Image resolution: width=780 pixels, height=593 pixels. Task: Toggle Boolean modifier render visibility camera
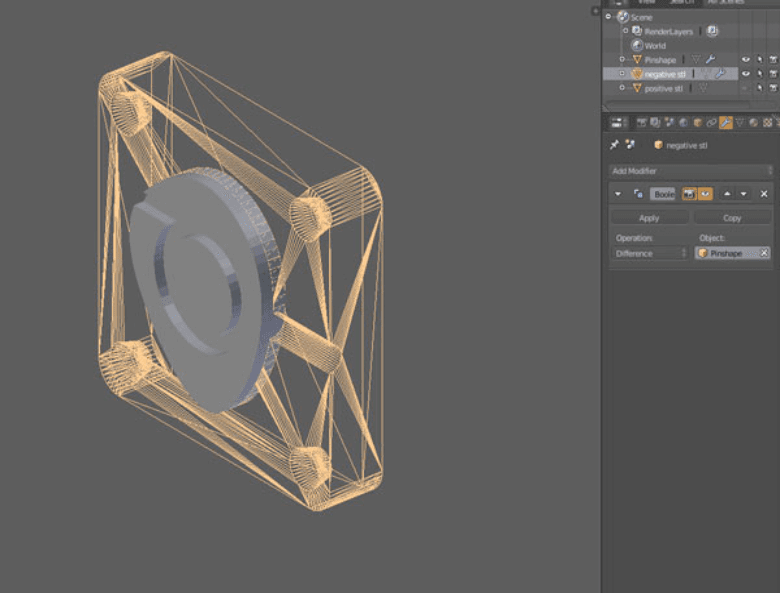tap(689, 193)
